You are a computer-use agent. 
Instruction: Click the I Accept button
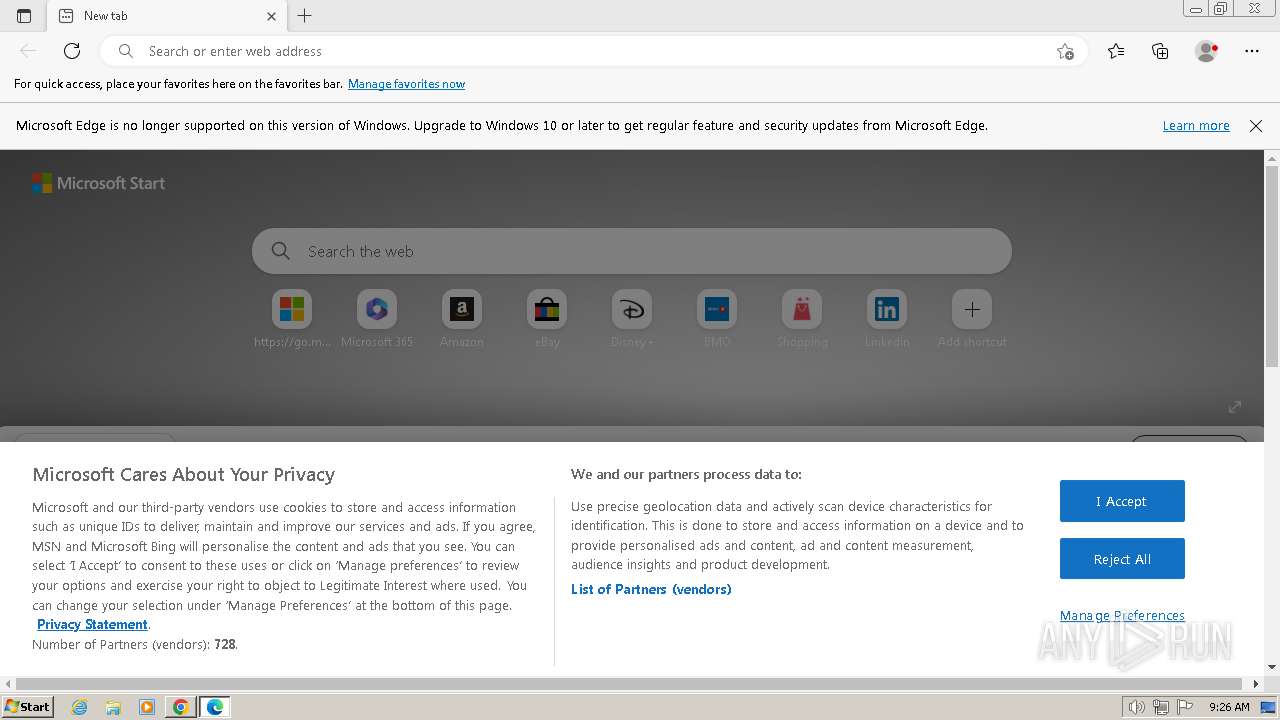[x=1122, y=501]
